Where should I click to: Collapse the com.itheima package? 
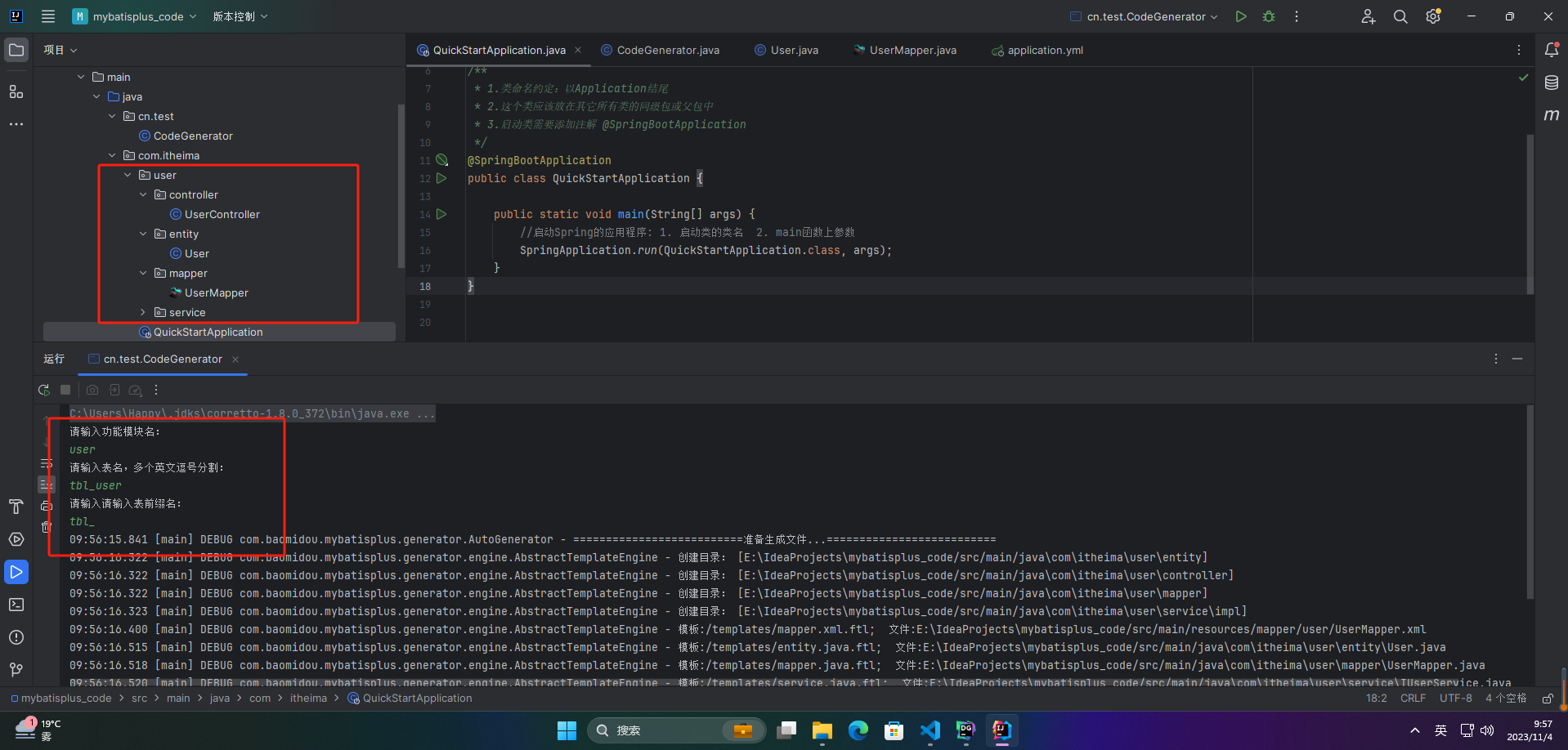click(x=112, y=155)
